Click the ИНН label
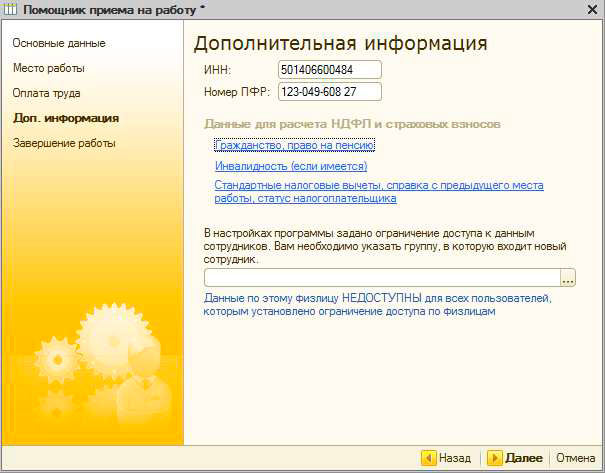The width and height of the screenshot is (605, 473). coord(217,70)
